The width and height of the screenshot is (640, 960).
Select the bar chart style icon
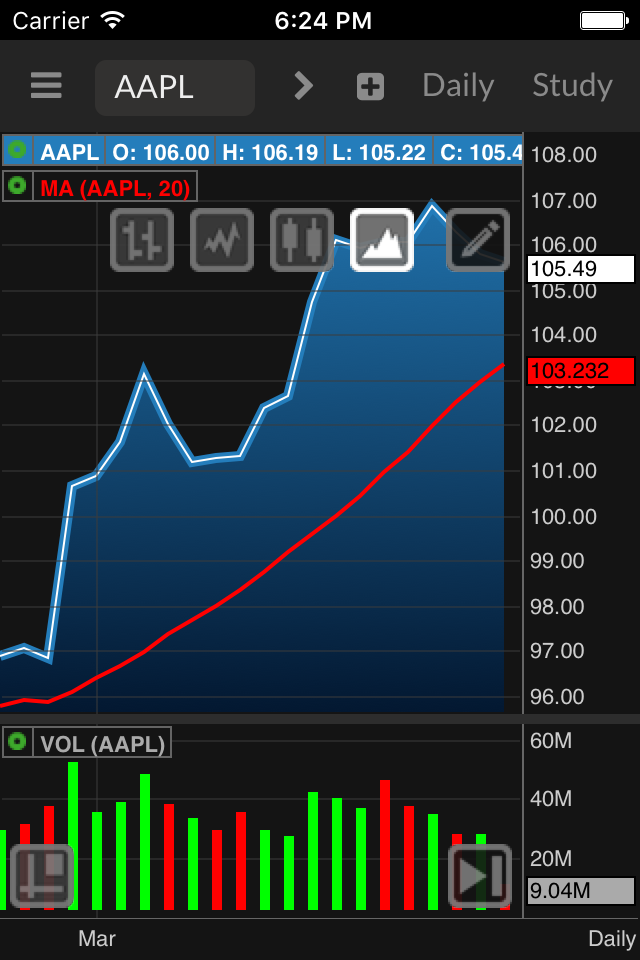[142, 240]
